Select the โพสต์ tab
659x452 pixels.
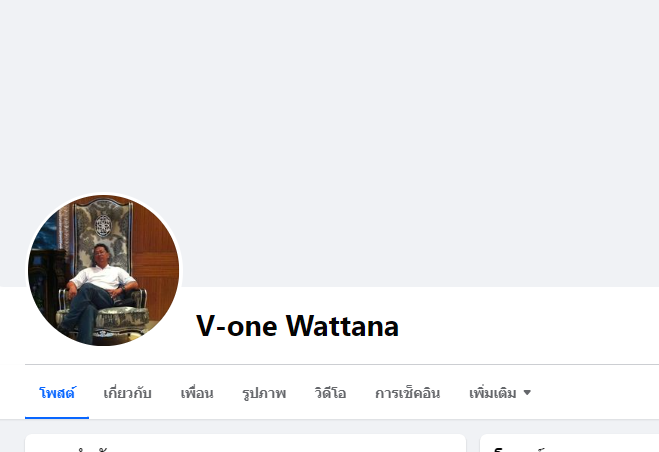(x=57, y=393)
